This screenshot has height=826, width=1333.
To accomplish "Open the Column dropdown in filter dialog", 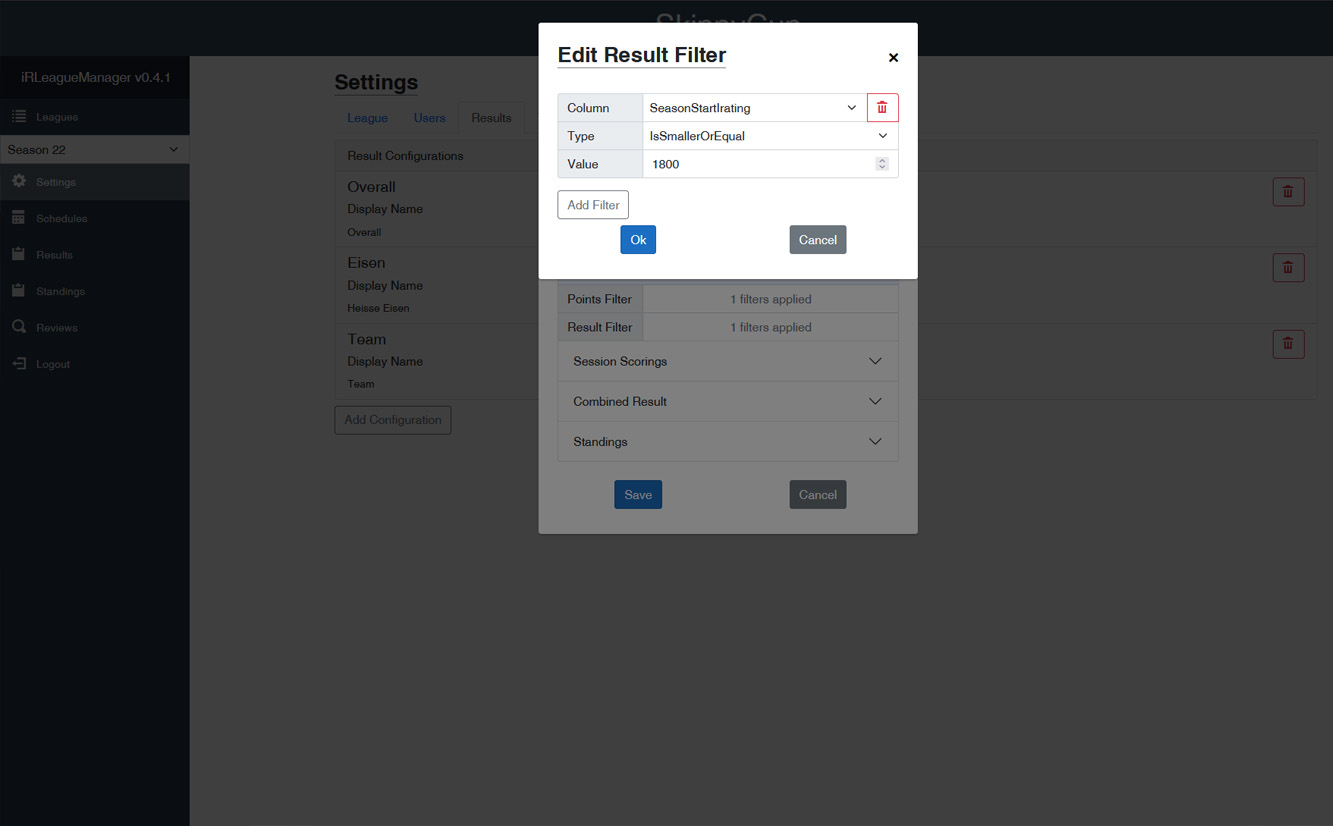I will (754, 108).
